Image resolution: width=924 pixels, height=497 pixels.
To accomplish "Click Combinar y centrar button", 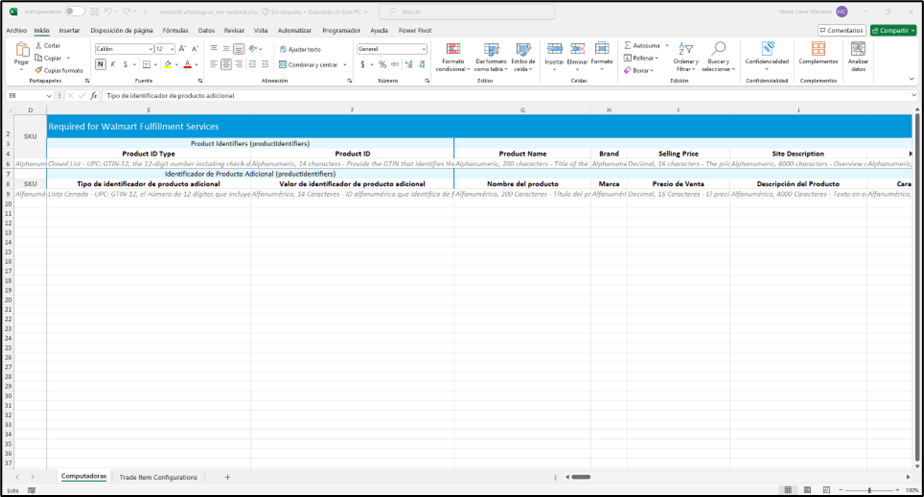I will coord(308,65).
